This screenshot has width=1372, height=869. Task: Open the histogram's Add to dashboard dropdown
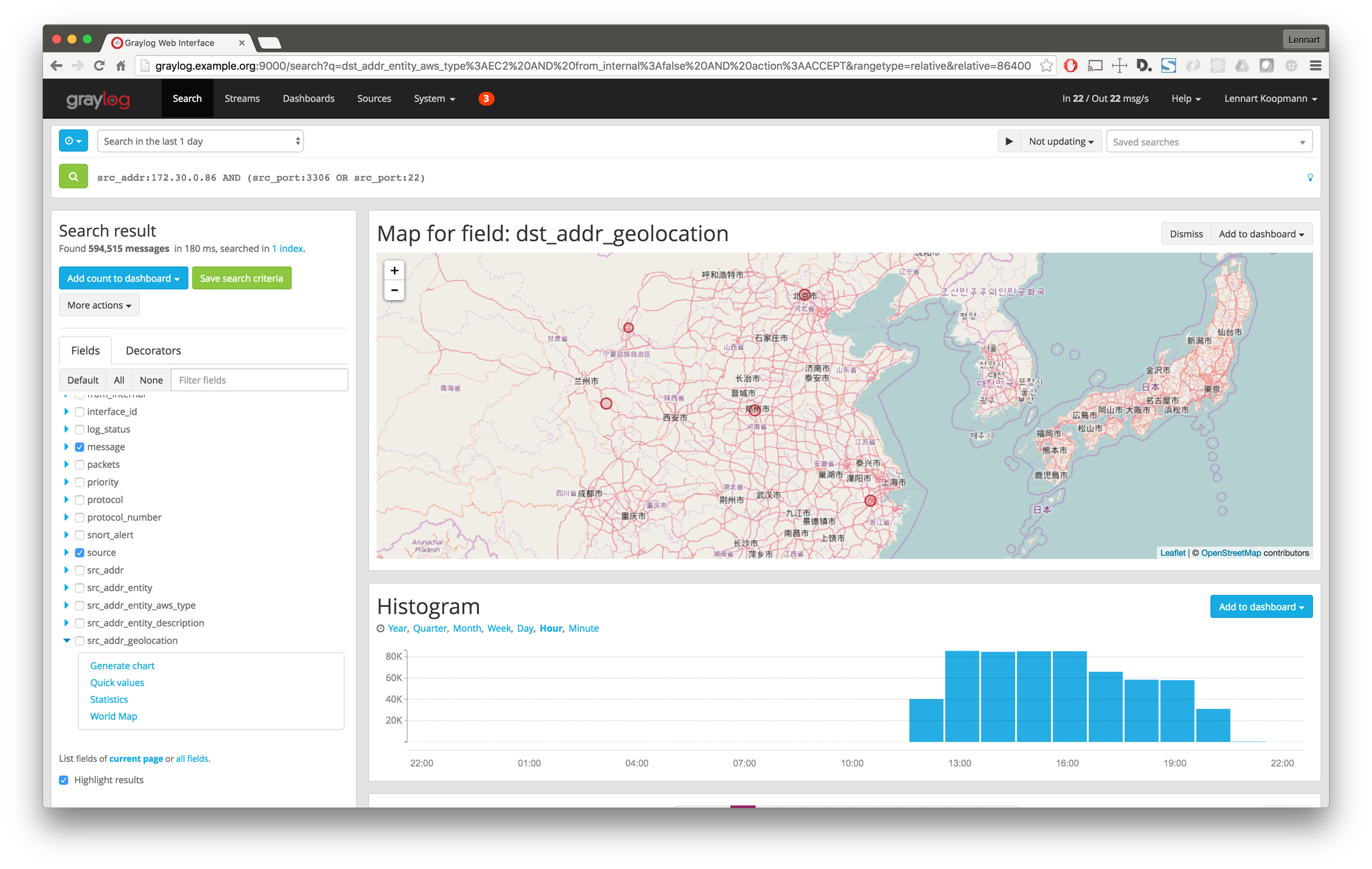[x=1261, y=607]
